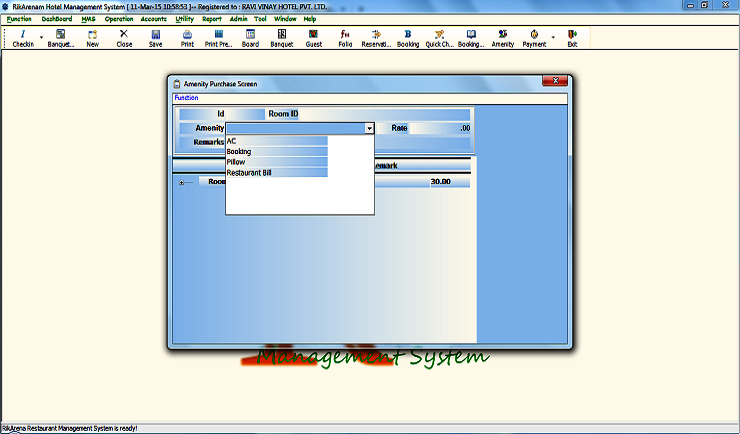Click the Print toolbar icon
Viewport: 740px width, 434px height.
pyautogui.click(x=187, y=38)
